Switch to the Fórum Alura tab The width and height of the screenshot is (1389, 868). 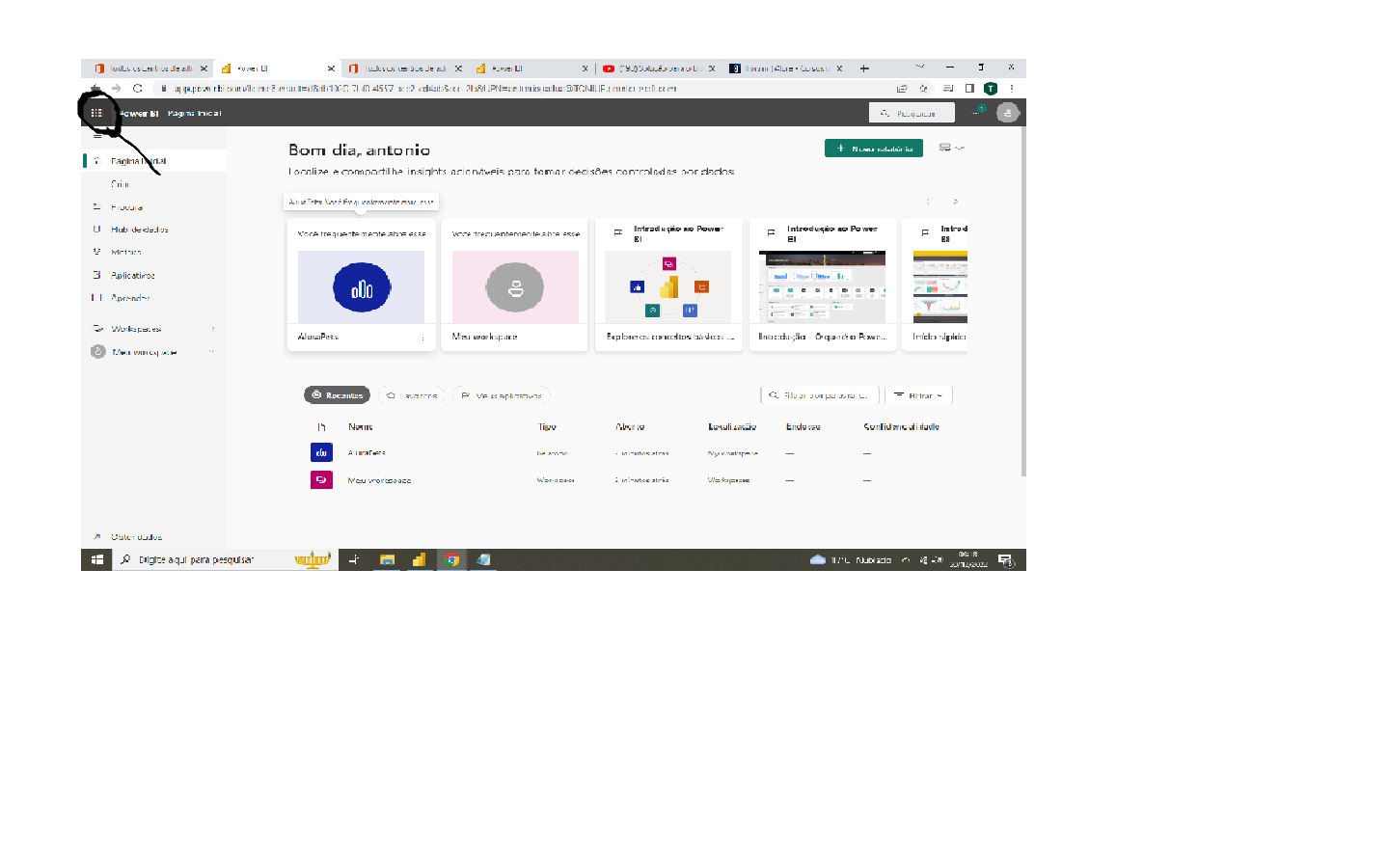pyautogui.click(x=786, y=68)
